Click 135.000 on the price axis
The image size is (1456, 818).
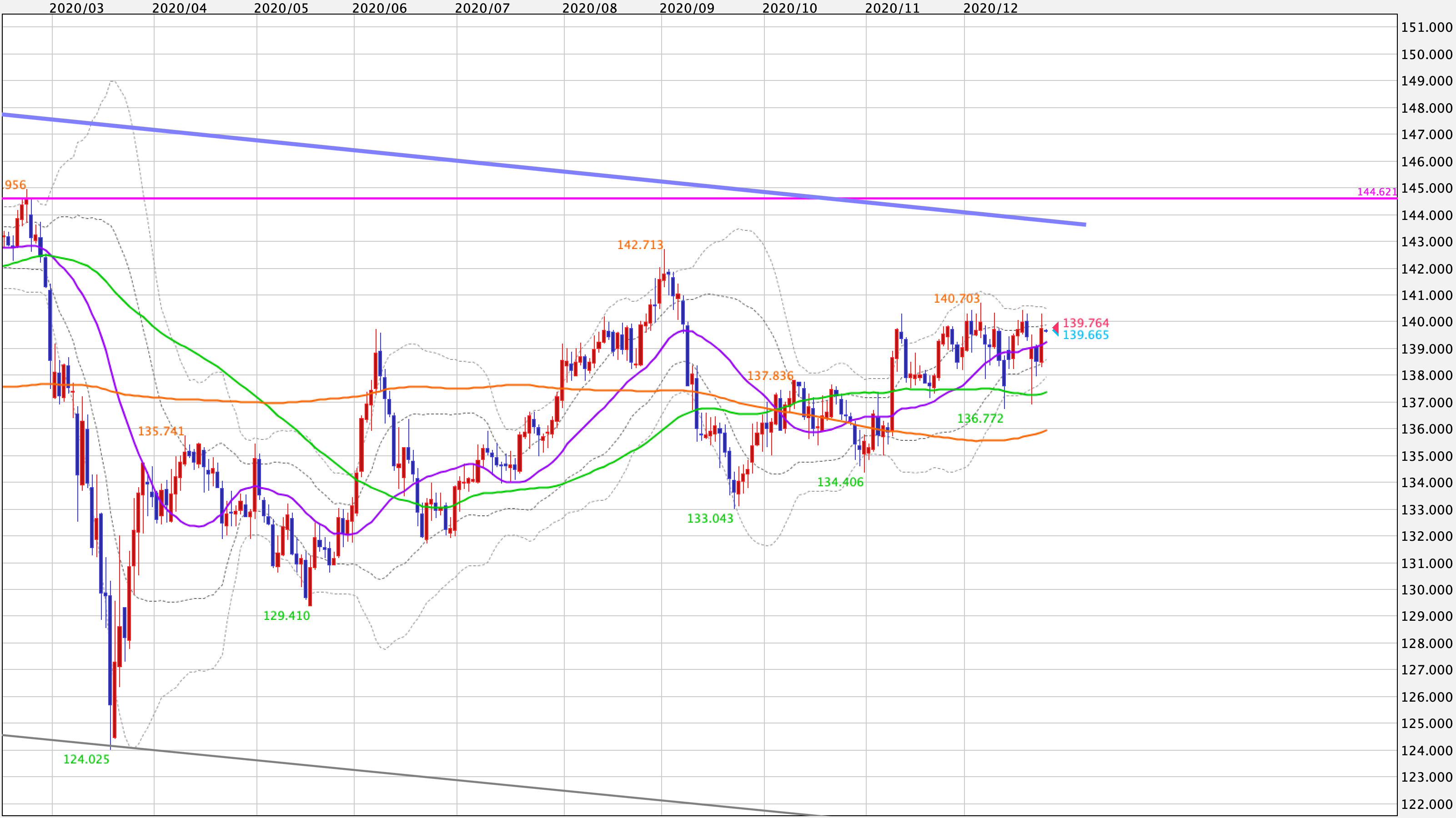(x=1426, y=456)
